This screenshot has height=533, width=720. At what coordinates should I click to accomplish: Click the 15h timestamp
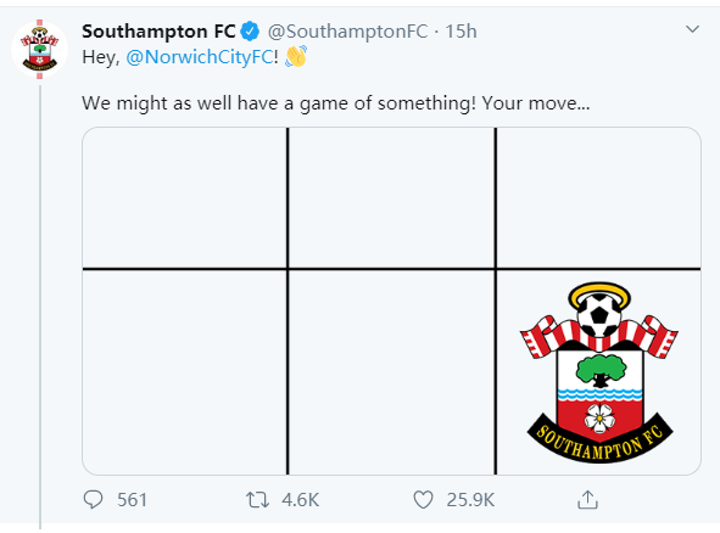[x=461, y=31]
